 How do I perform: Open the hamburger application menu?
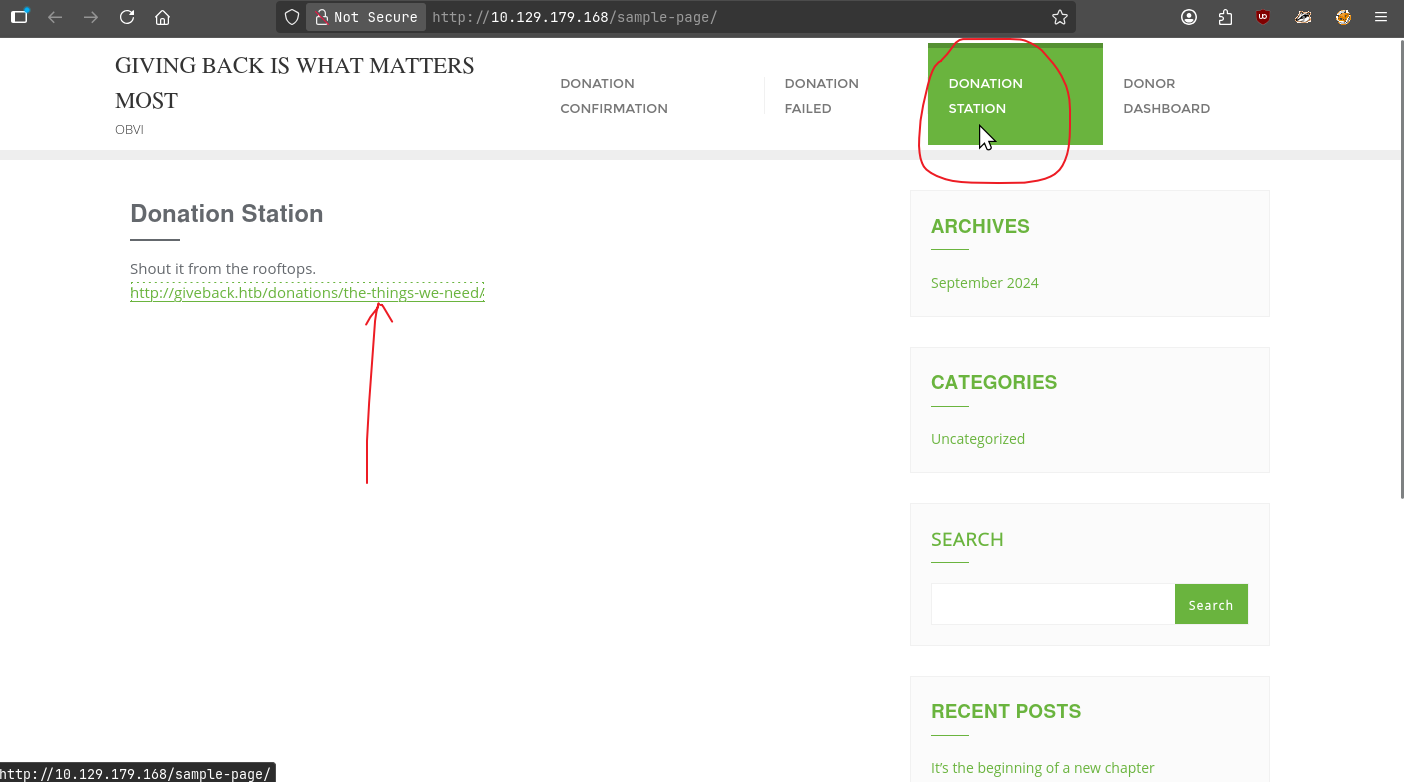1381,17
